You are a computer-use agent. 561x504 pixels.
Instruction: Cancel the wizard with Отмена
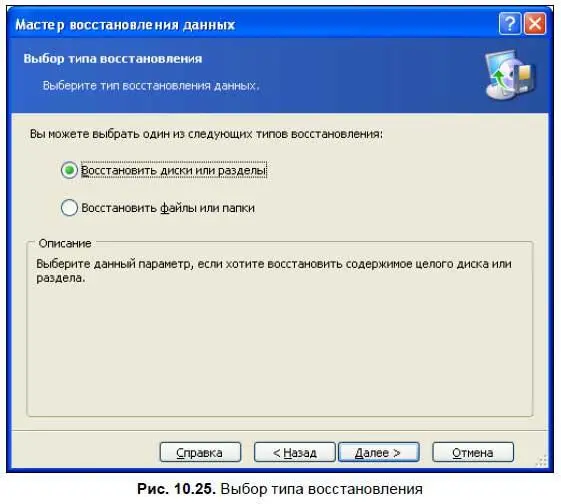(473, 452)
